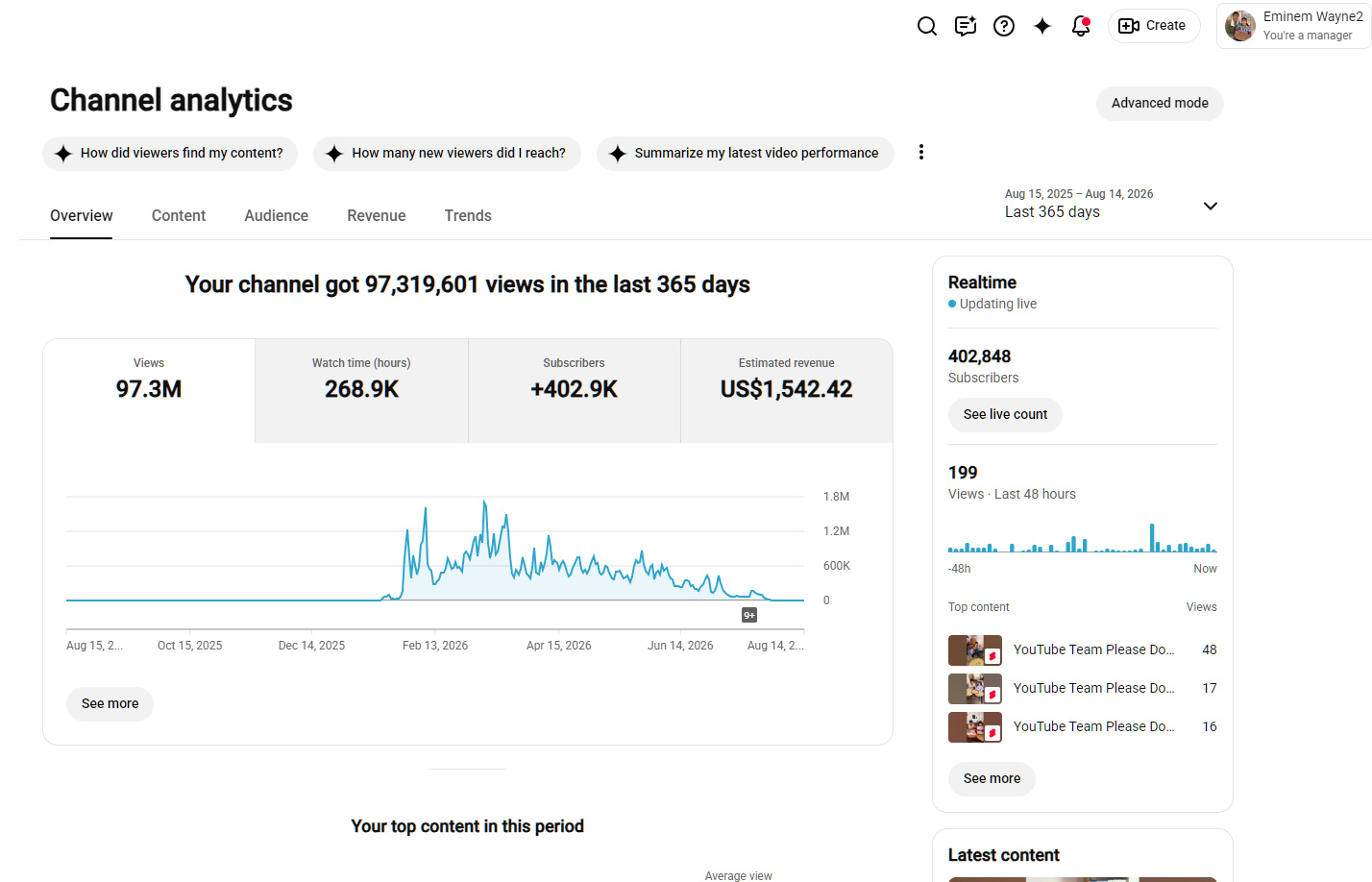The image size is (1372, 882).
Task: Select the Estimated revenue metric card
Action: pos(787,391)
